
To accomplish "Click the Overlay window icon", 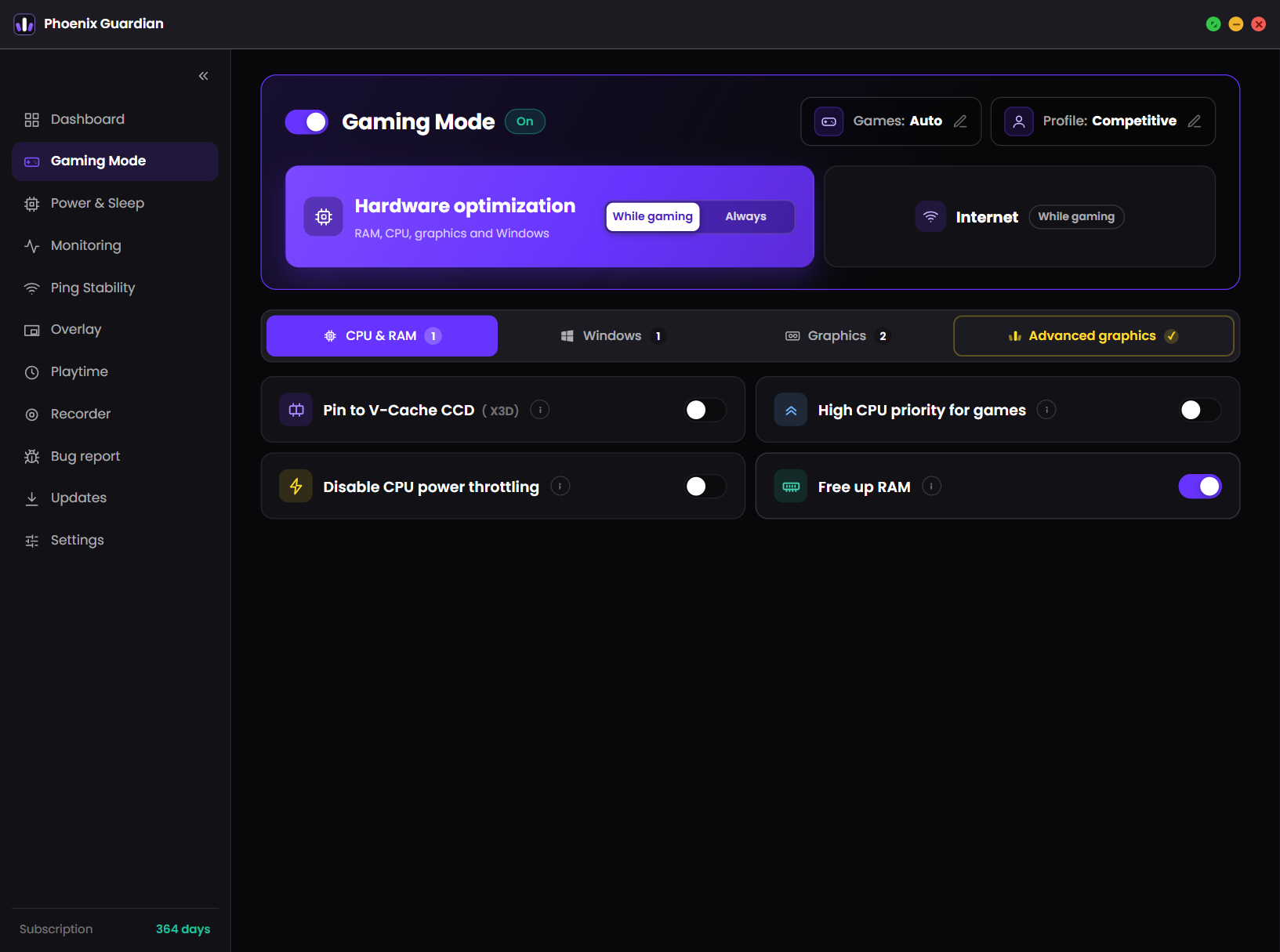I will pos(32,331).
